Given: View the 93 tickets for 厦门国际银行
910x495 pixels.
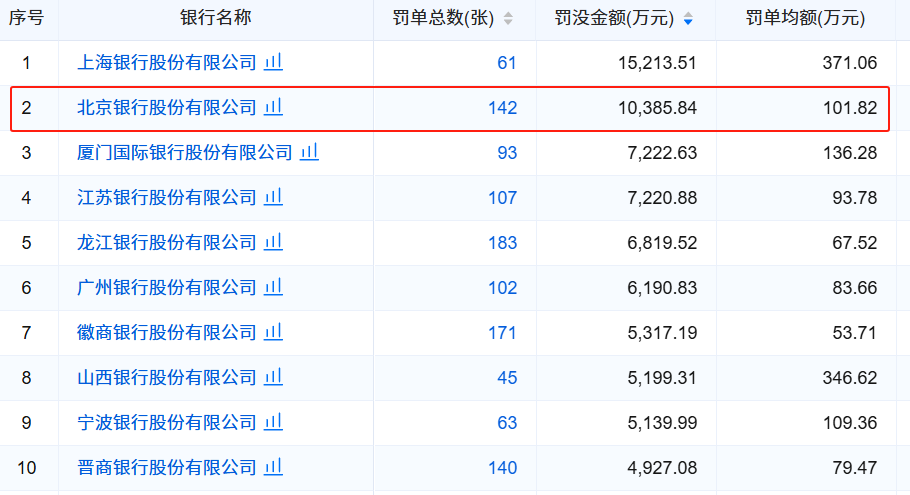Looking at the screenshot, I should (507, 153).
